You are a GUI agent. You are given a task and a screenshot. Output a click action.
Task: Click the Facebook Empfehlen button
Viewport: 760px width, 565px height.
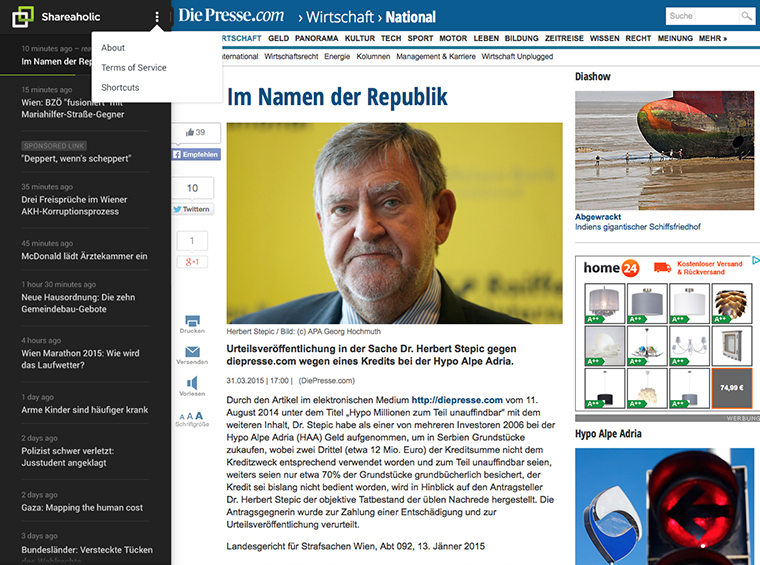point(196,154)
